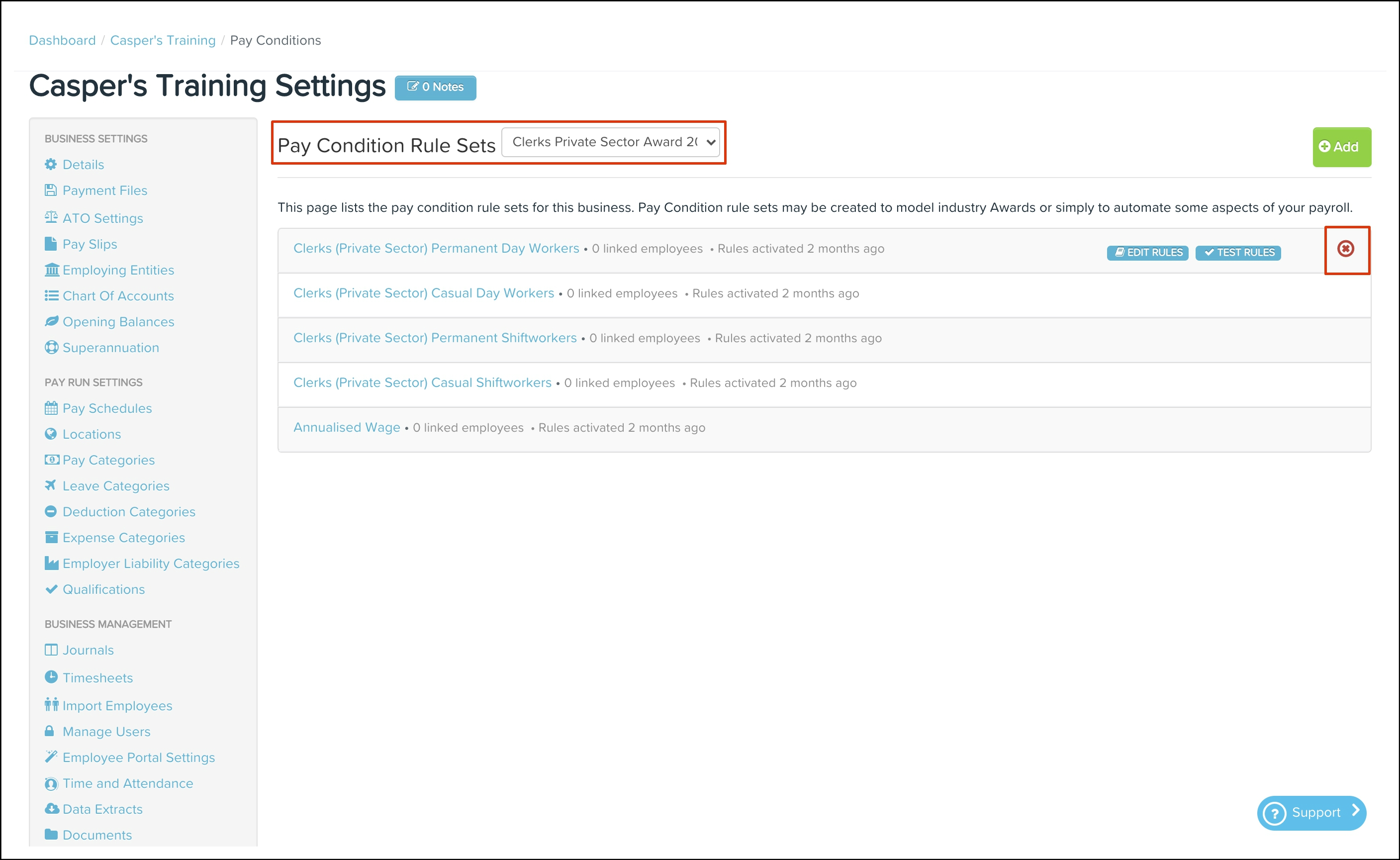This screenshot has width=1400, height=860.
Task: Click the clock icon next to Timesheets
Action: (x=51, y=677)
